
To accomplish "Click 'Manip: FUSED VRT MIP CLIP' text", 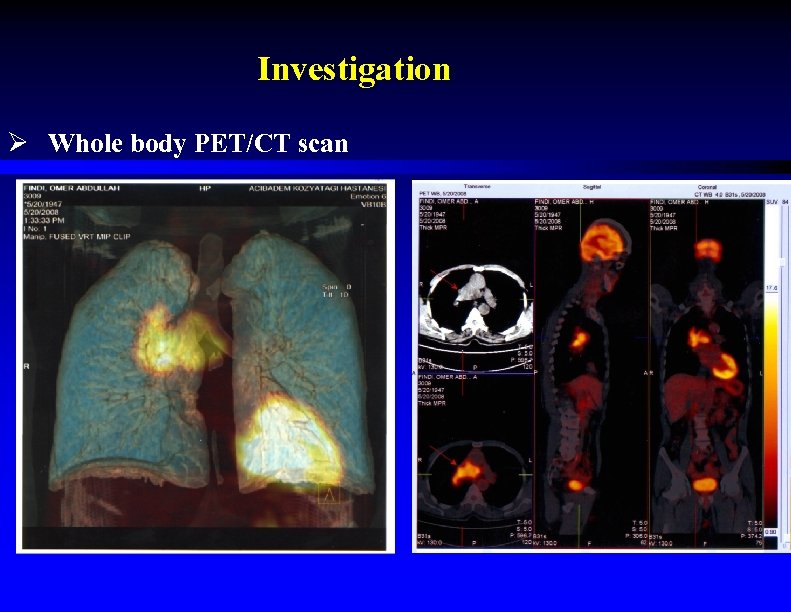I will [77, 236].
